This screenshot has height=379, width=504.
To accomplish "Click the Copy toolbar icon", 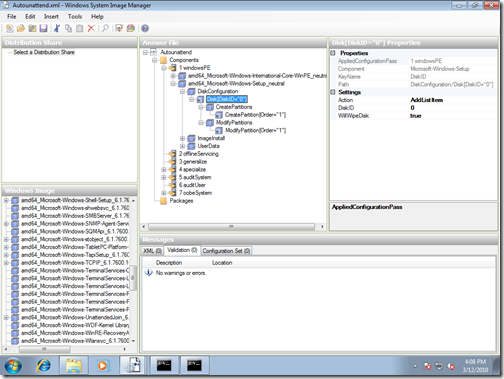I will tap(68, 29).
